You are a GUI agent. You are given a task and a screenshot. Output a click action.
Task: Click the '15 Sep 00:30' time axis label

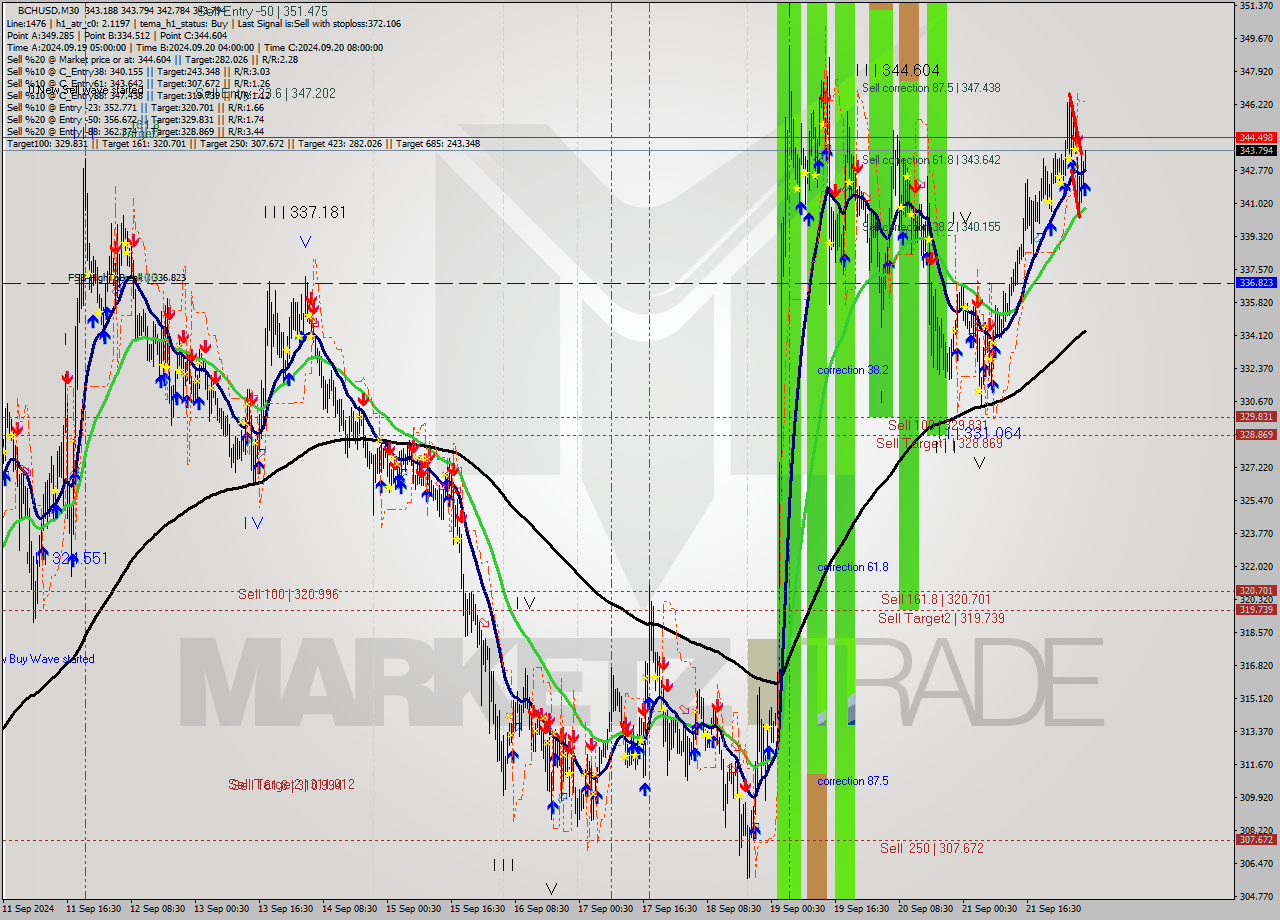click(414, 909)
